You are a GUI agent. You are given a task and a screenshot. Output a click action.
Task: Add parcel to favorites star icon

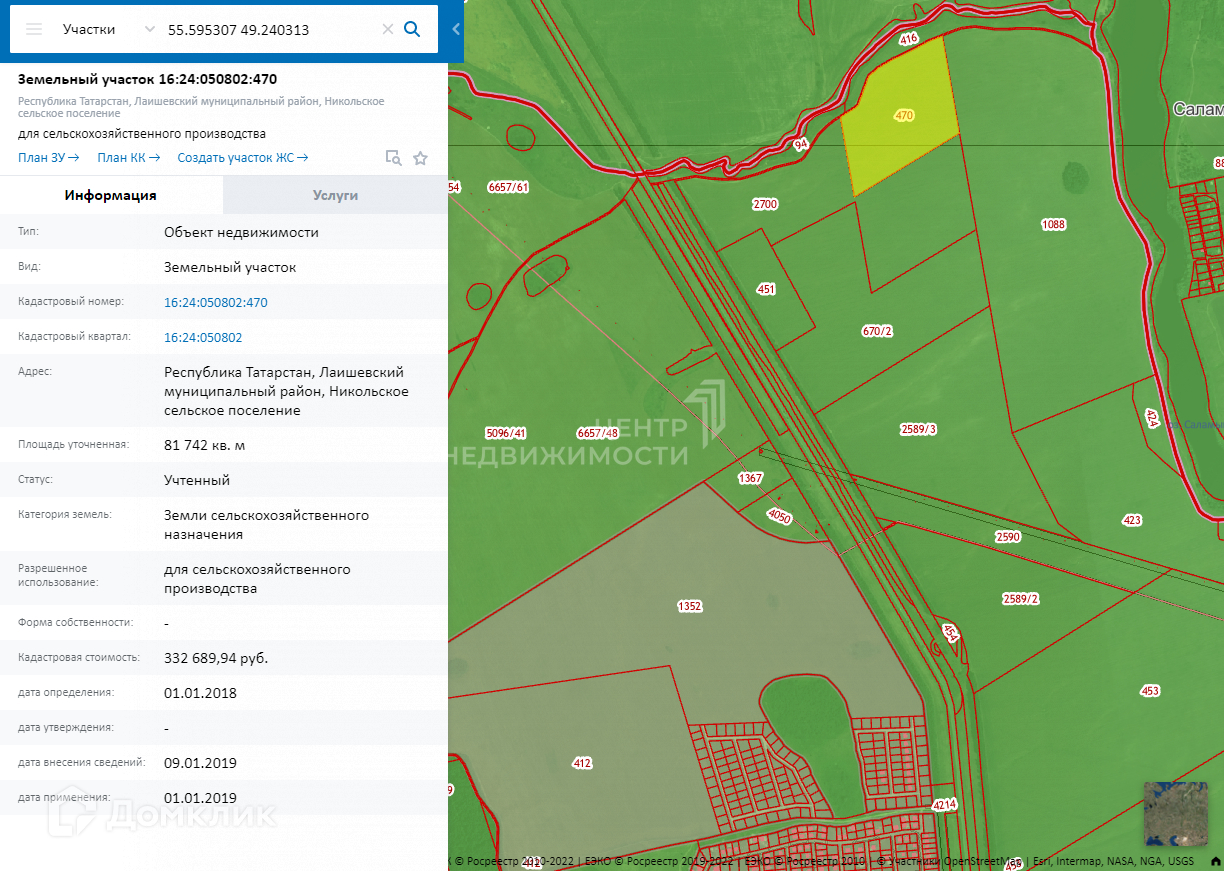421,158
